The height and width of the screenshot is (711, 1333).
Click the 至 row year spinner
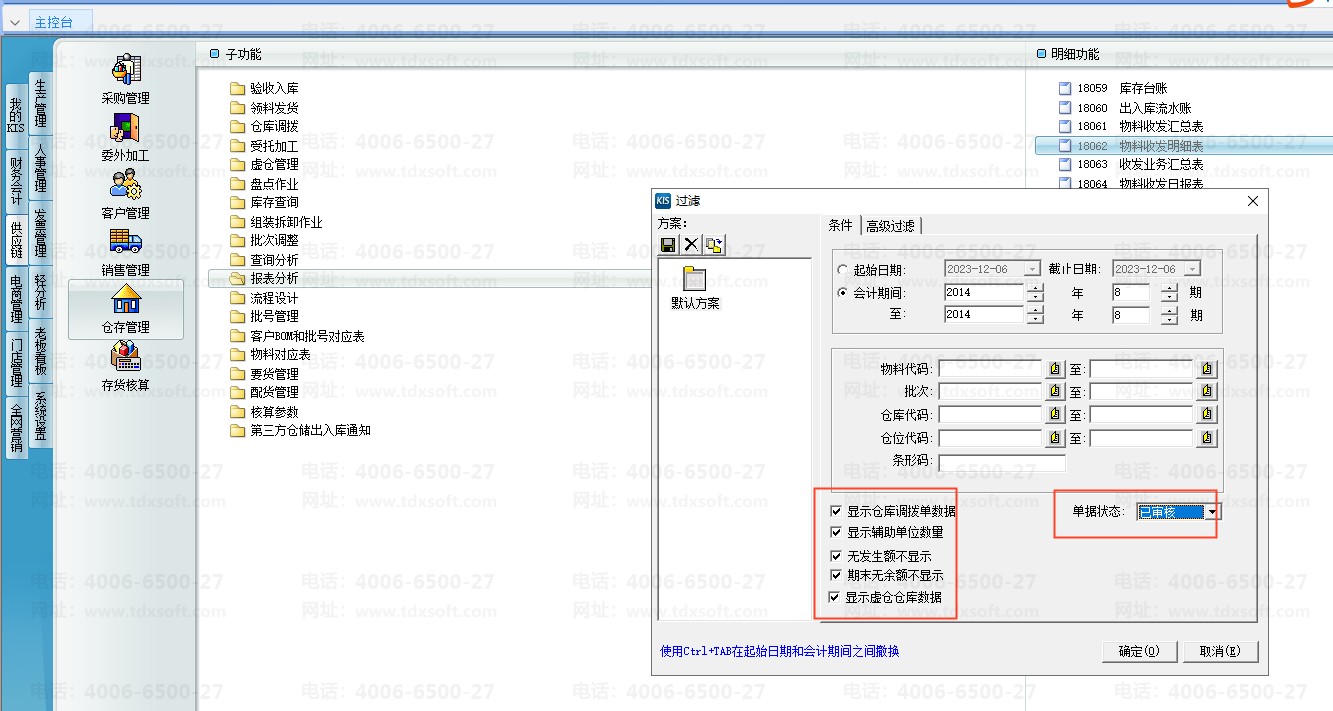point(1035,315)
